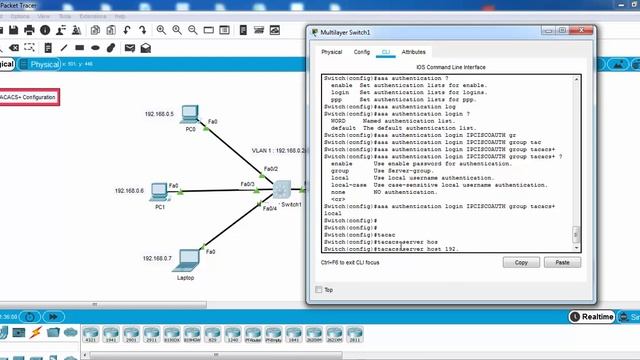This screenshot has width=640, height=360.
Task: Click the TACACS+ Configuration note
Action: (x=29, y=97)
